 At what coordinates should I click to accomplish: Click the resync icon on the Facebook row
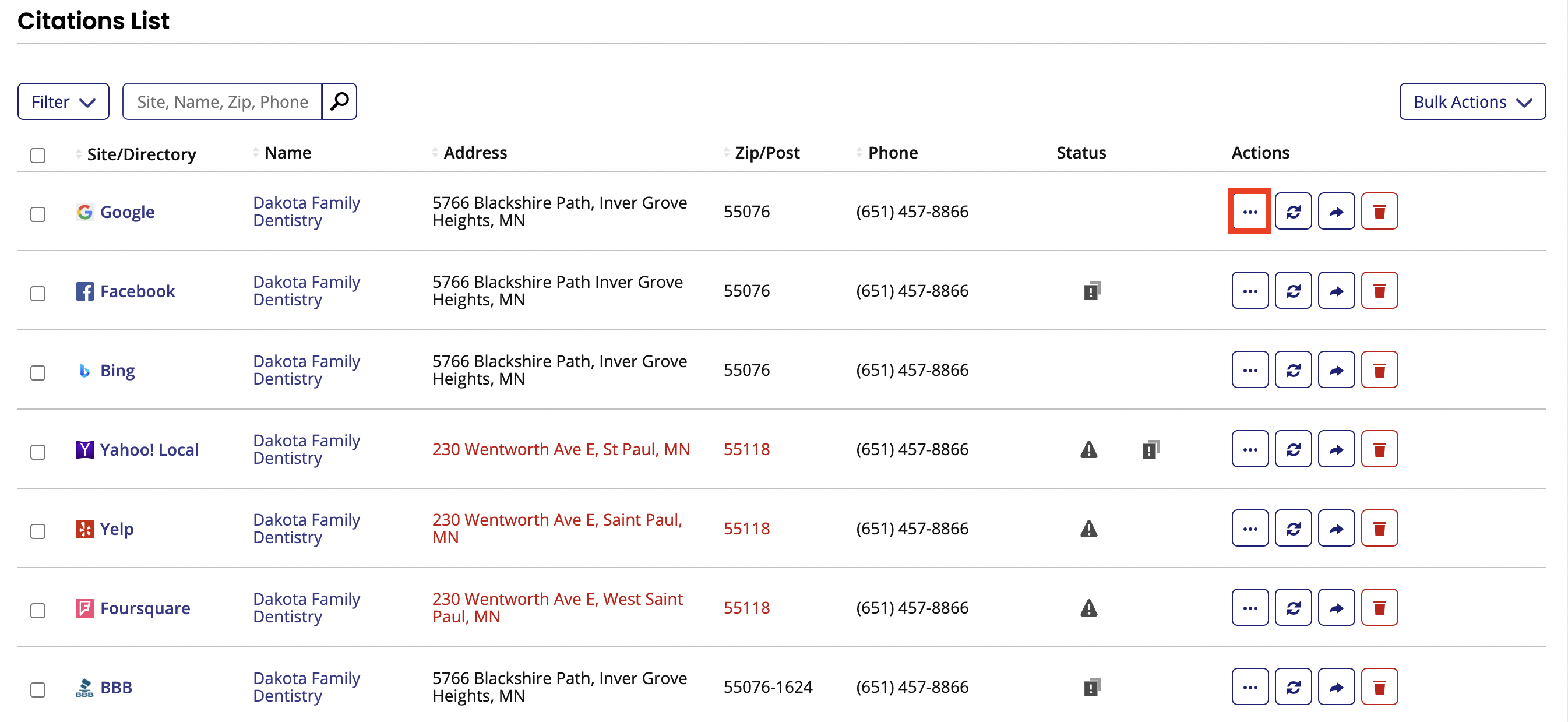[x=1293, y=290]
